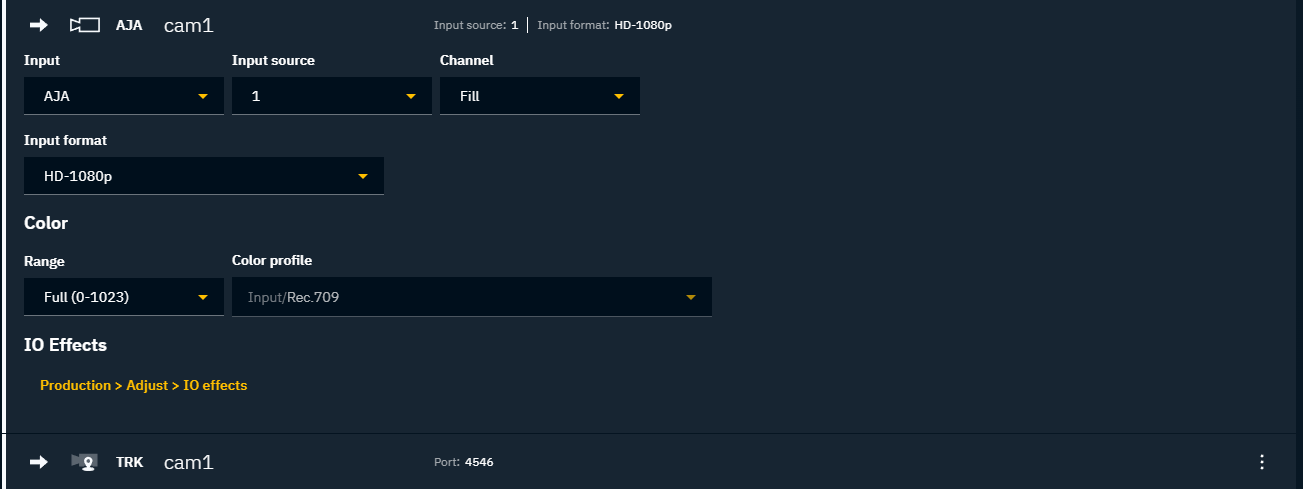Click the cam1 name in the AJA header
The height and width of the screenshot is (489, 1303).
[x=189, y=25]
